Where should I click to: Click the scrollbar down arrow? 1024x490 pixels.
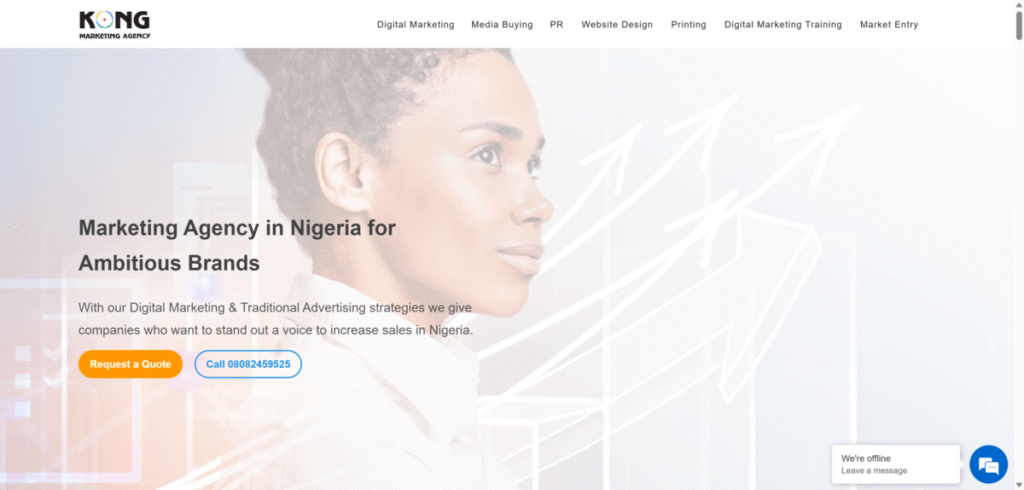point(1019,486)
